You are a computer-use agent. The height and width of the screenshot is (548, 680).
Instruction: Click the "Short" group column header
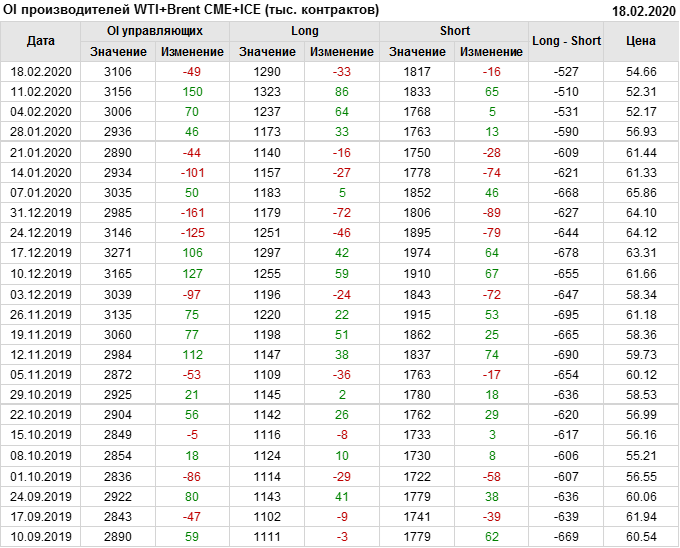(x=454, y=31)
